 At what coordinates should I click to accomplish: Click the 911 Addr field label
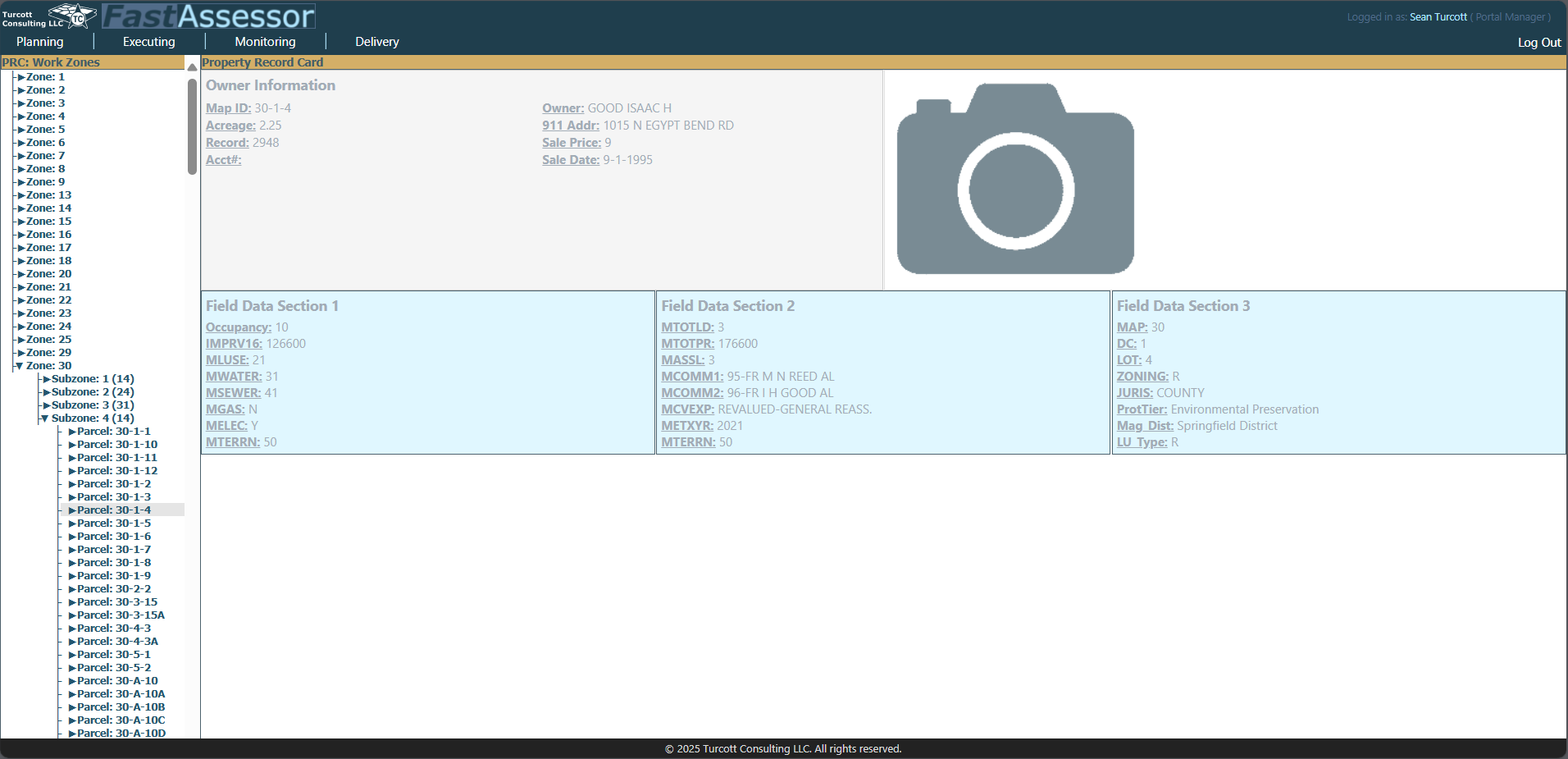[x=570, y=126]
